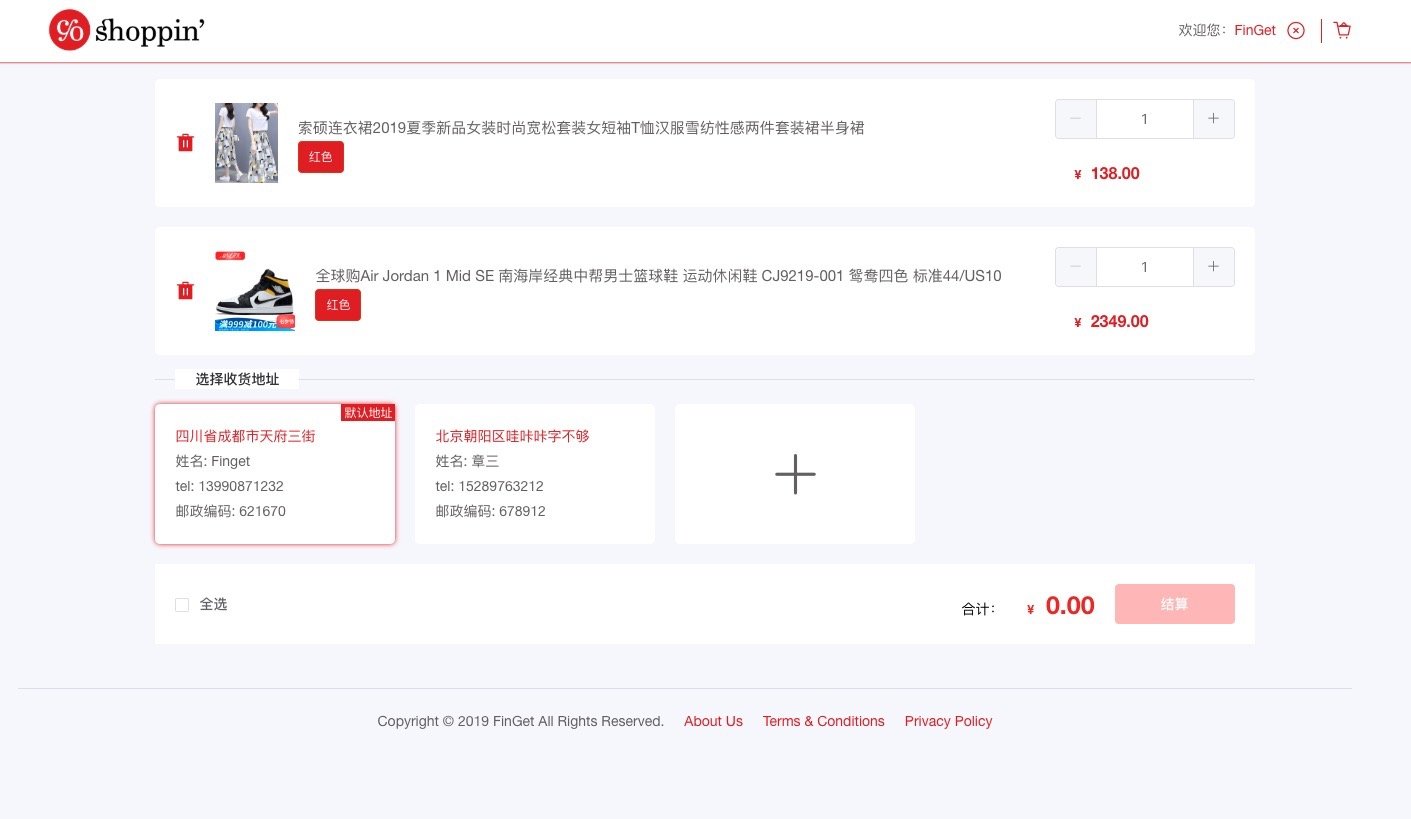Click the FinGet username in the header
Screen dimensions: 1411x819
click(x=1253, y=30)
